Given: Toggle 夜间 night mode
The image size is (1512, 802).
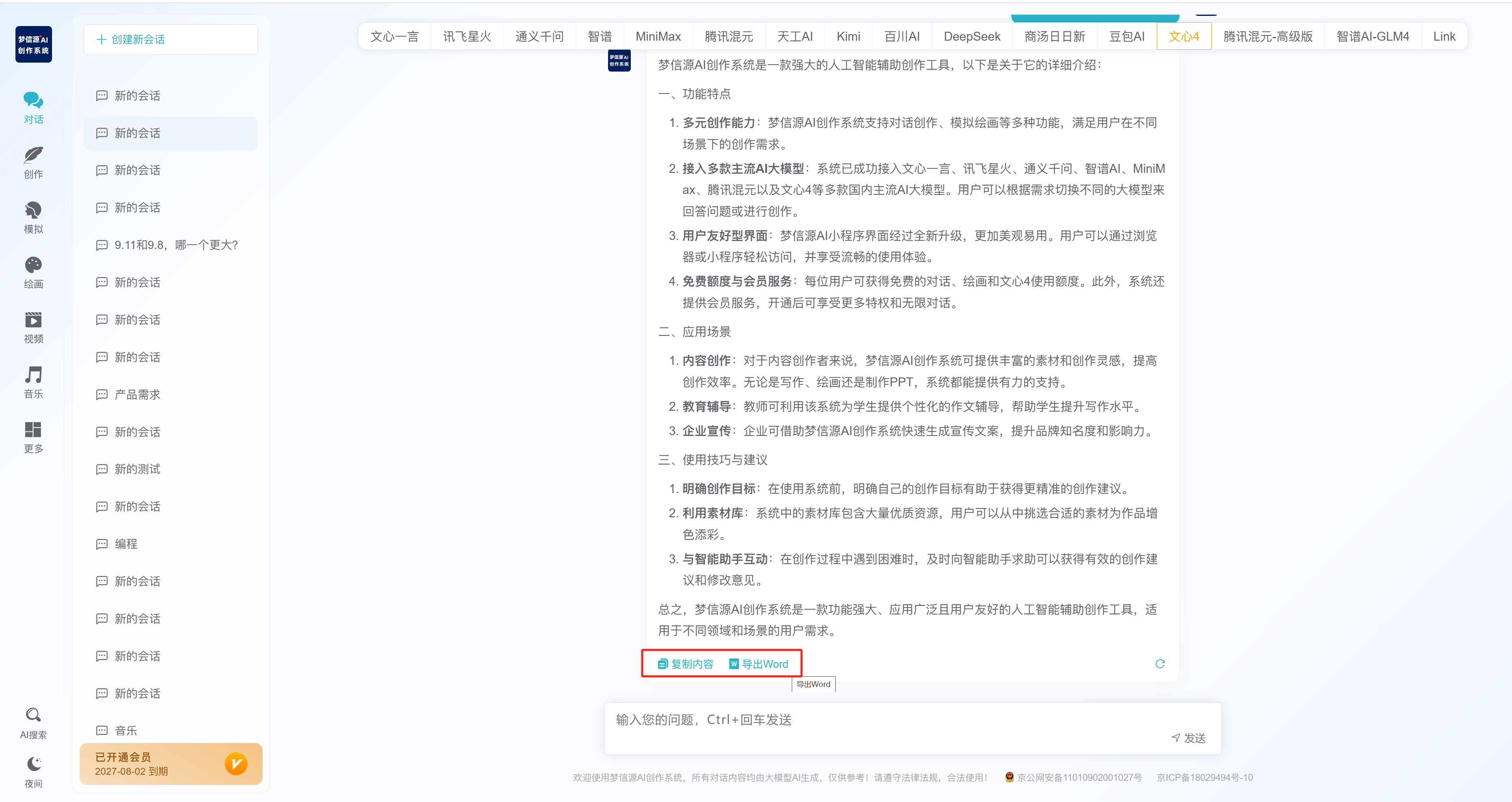Looking at the screenshot, I should point(33,765).
